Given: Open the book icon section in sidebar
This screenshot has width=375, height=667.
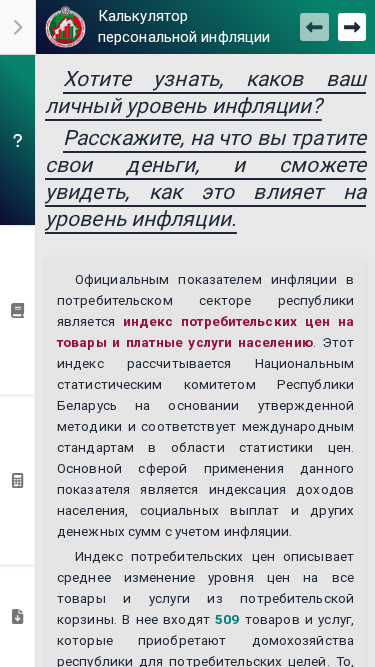Looking at the screenshot, I should click(x=17, y=311).
